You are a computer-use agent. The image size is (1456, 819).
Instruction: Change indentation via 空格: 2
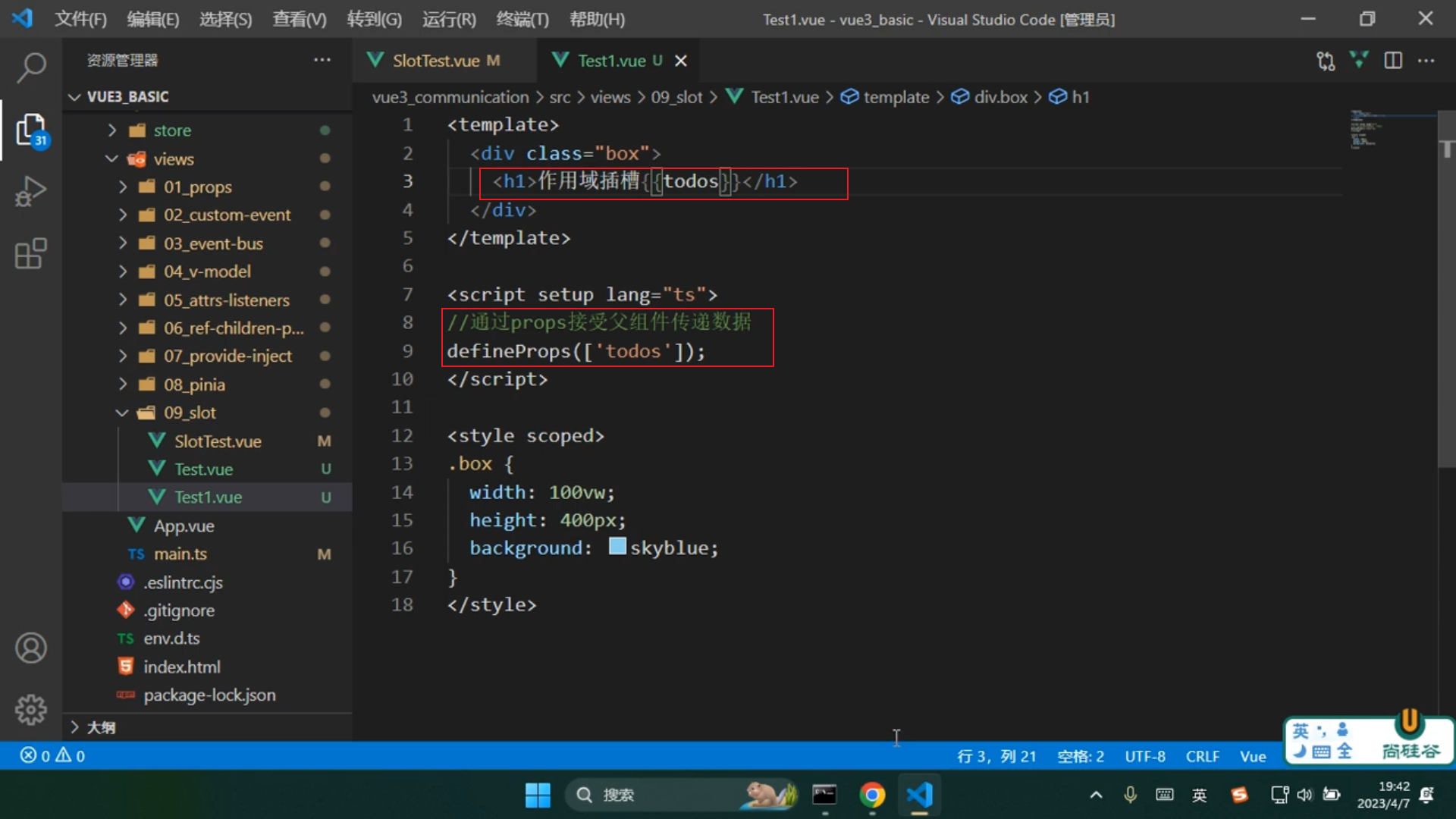tap(1081, 756)
